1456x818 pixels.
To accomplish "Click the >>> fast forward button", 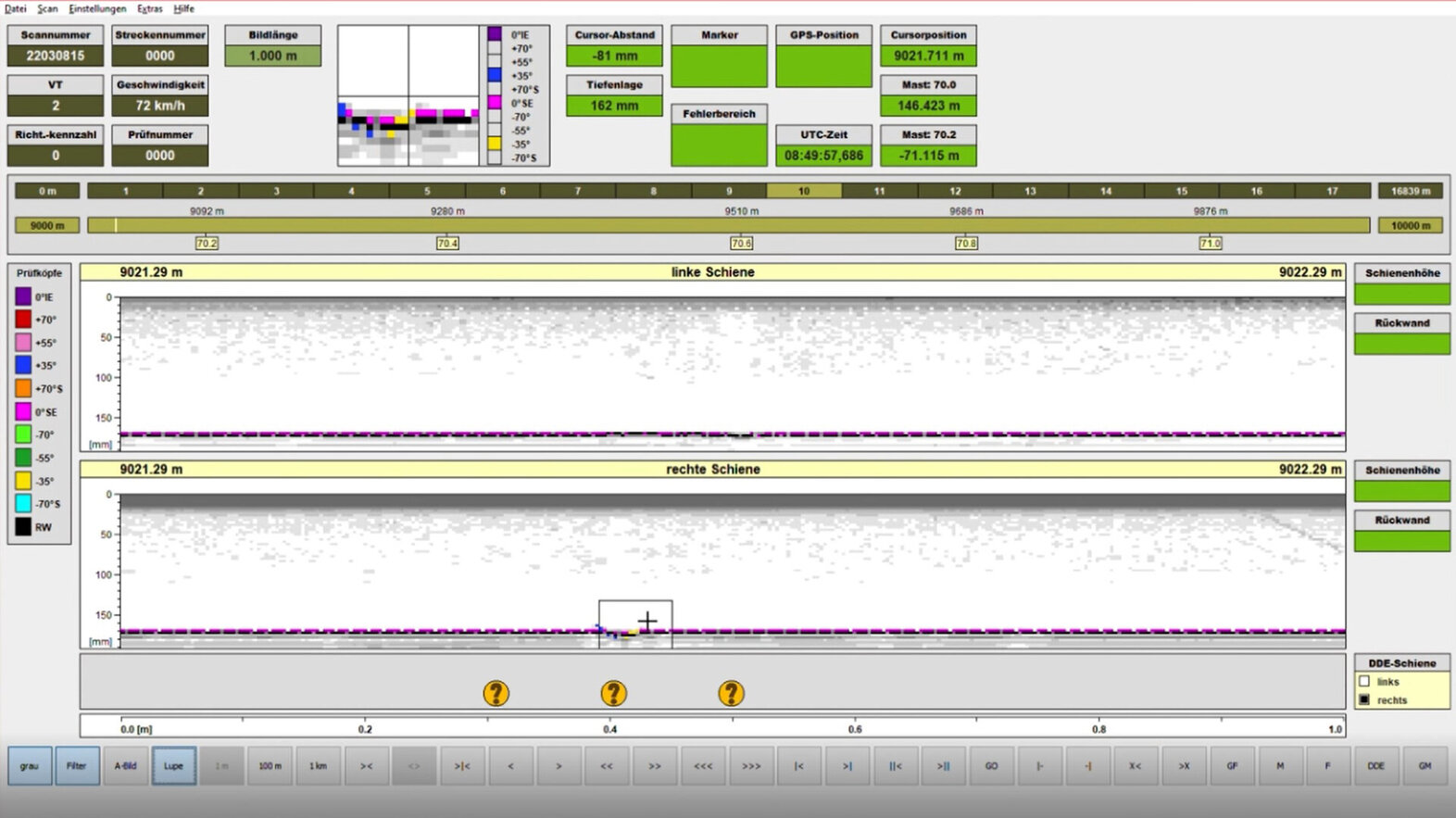I will click(x=751, y=766).
